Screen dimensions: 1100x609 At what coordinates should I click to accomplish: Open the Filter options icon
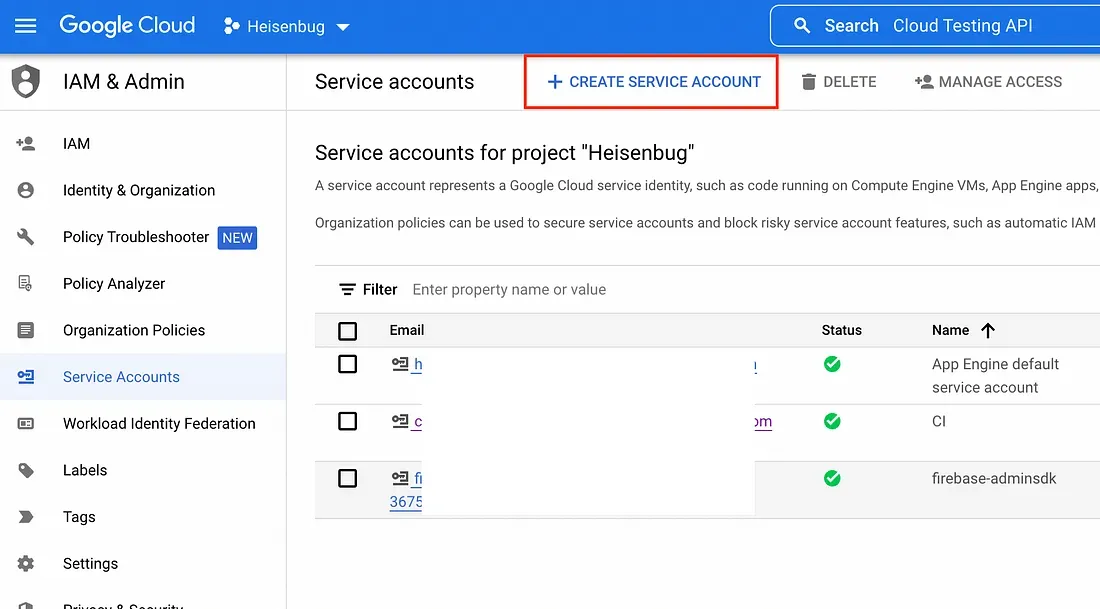(x=347, y=290)
